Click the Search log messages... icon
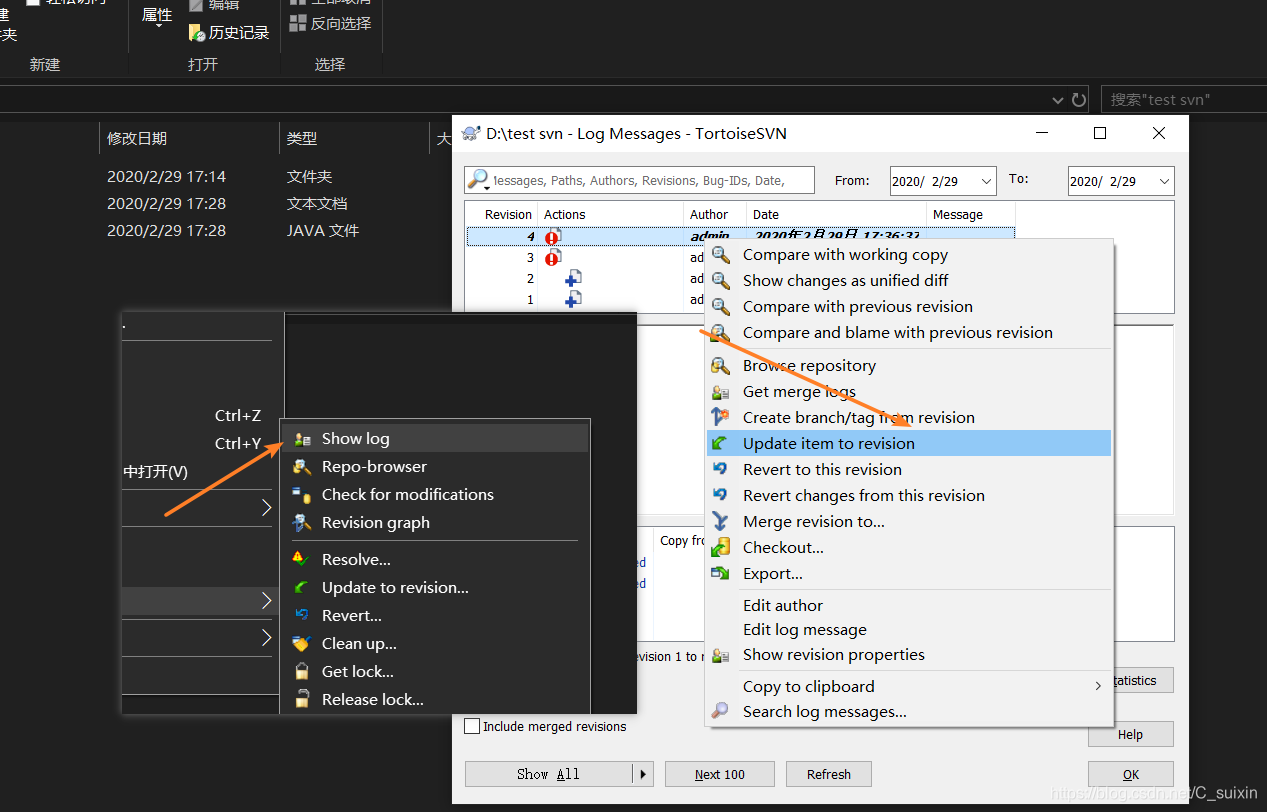The width and height of the screenshot is (1267, 812). (720, 712)
